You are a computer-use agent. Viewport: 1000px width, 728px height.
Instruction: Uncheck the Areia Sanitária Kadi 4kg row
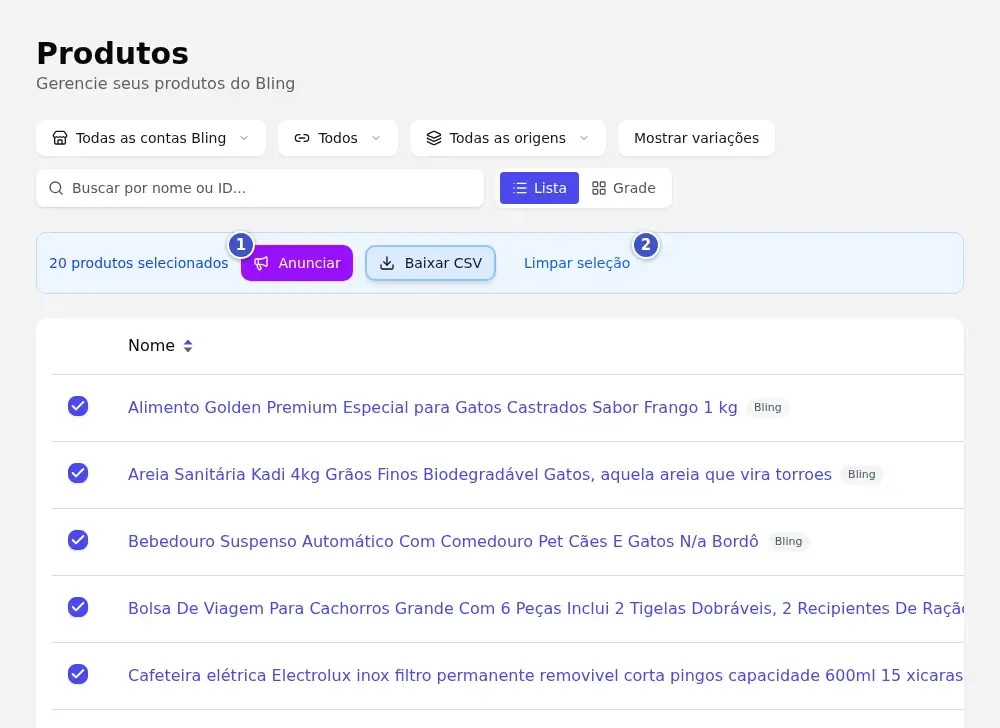coord(78,473)
